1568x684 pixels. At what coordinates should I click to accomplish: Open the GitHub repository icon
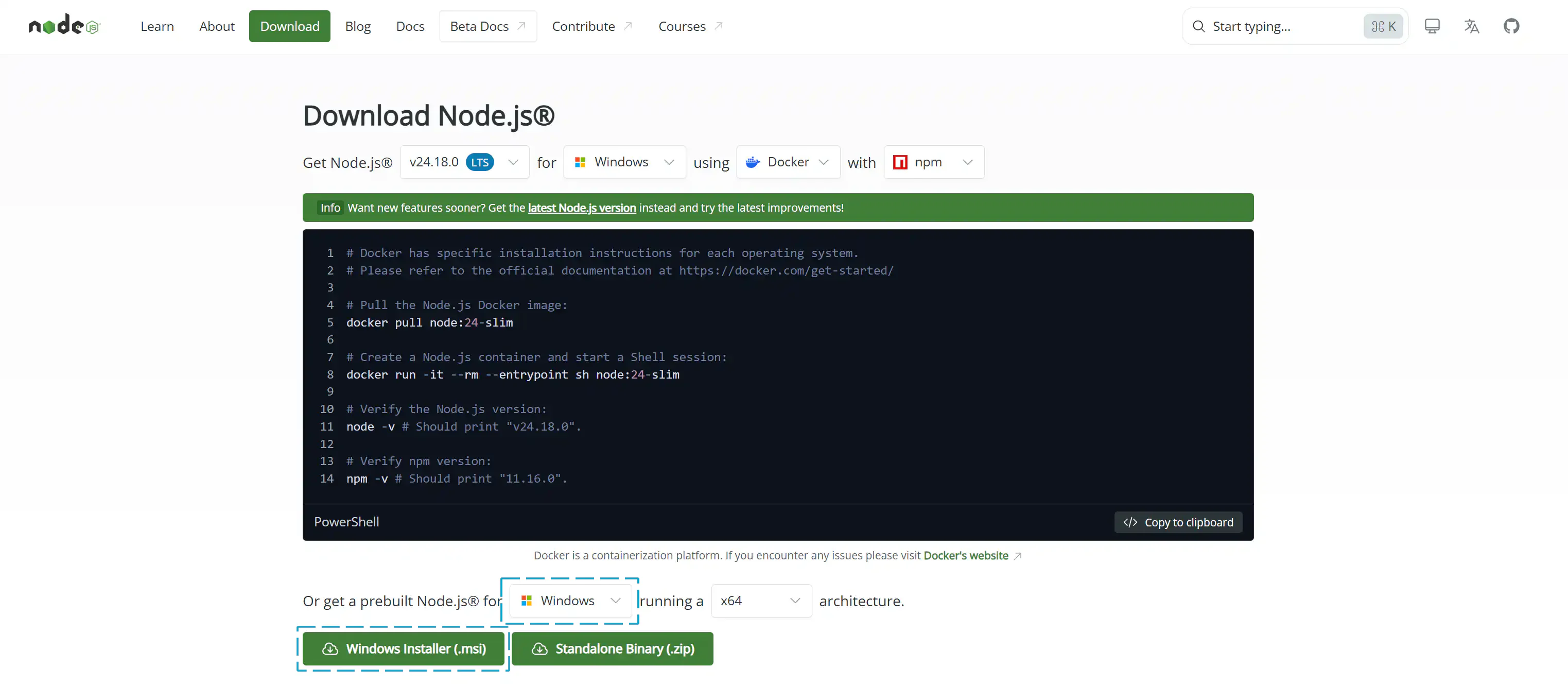[1511, 26]
